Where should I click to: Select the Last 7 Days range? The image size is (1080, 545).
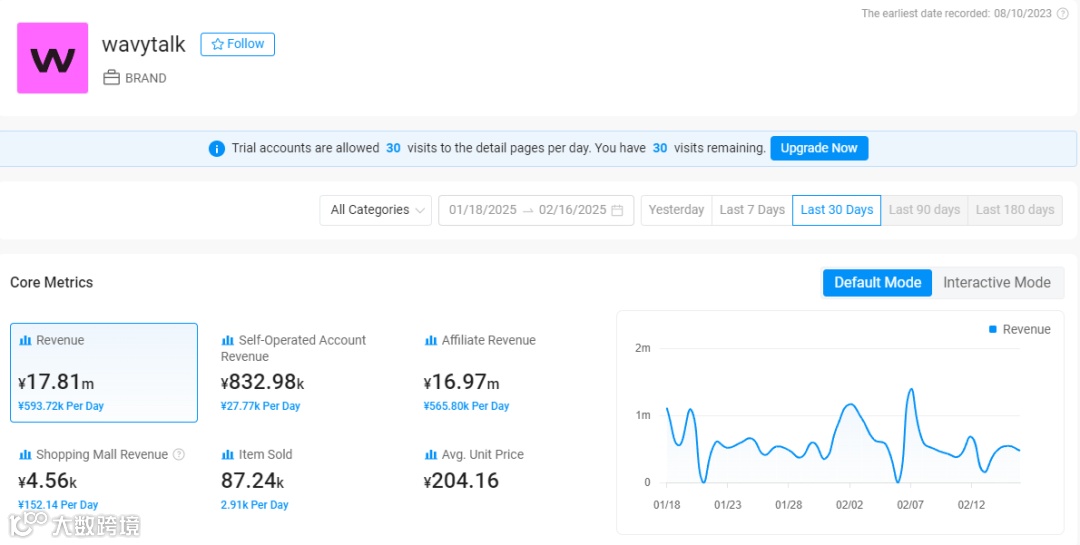click(x=752, y=210)
